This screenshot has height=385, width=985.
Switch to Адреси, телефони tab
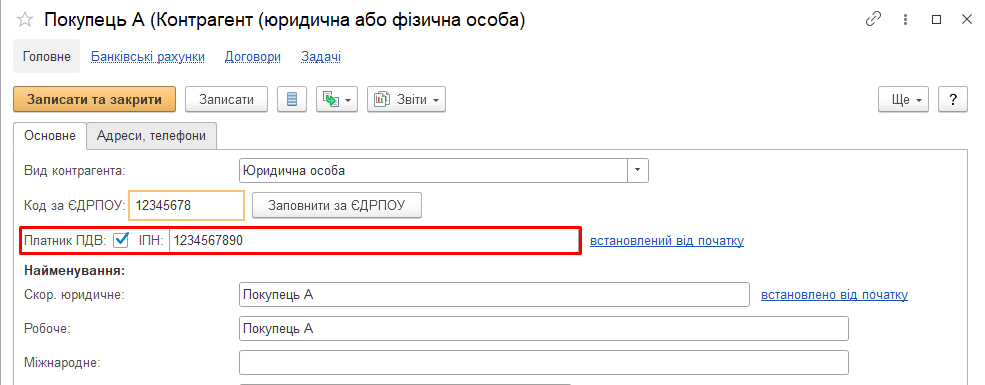pos(152,136)
